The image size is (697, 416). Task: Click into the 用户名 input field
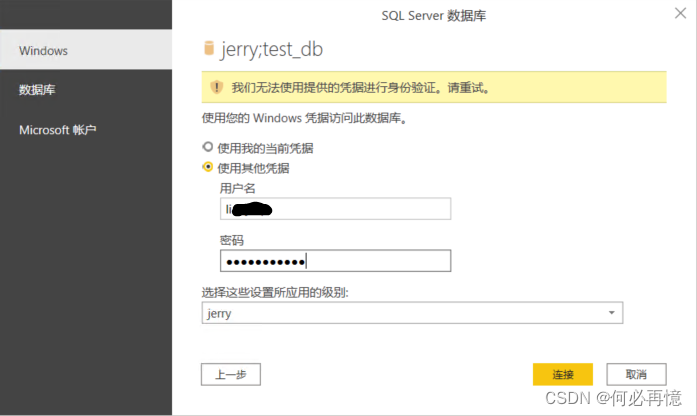click(x=336, y=208)
